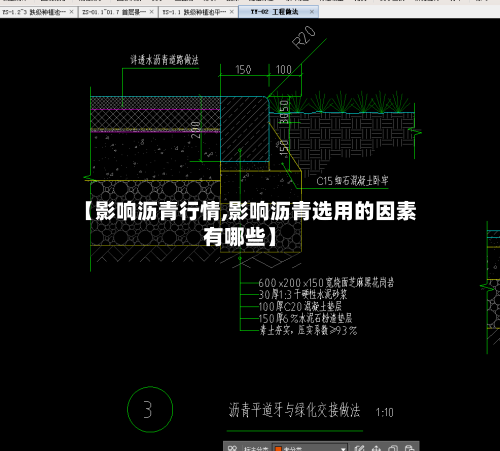Close the YS-1.2~3 drawing tab
Image resolution: width=500 pixels, height=451 pixels.
click(71, 12)
